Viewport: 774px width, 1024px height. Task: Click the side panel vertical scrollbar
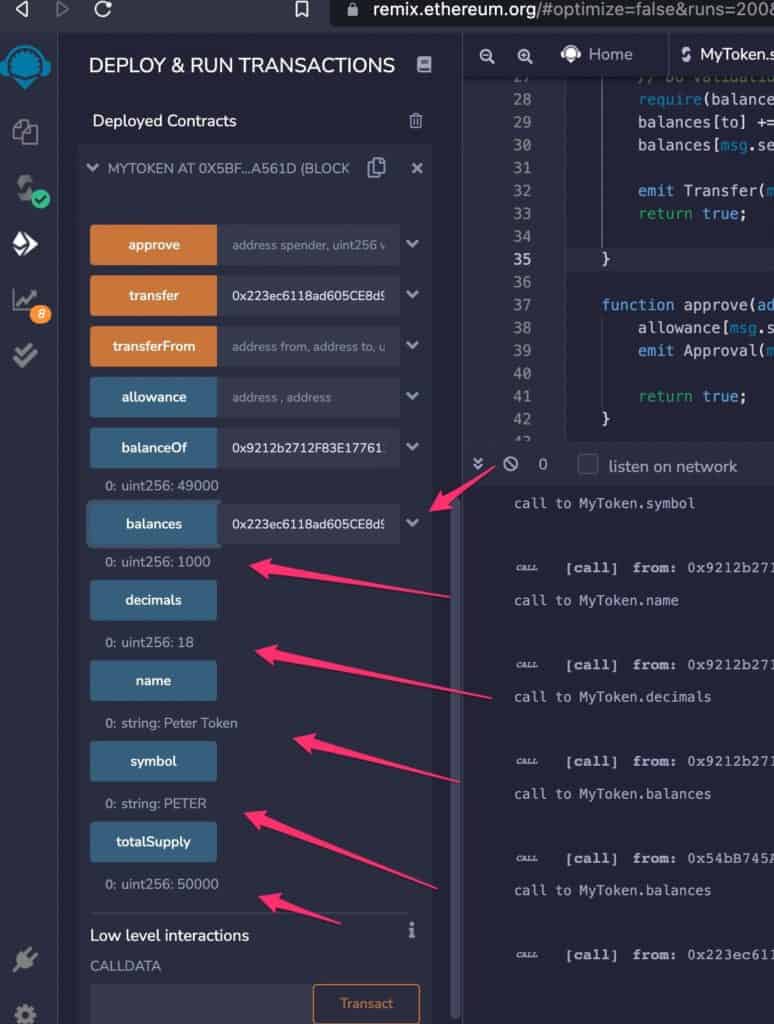tap(455, 758)
